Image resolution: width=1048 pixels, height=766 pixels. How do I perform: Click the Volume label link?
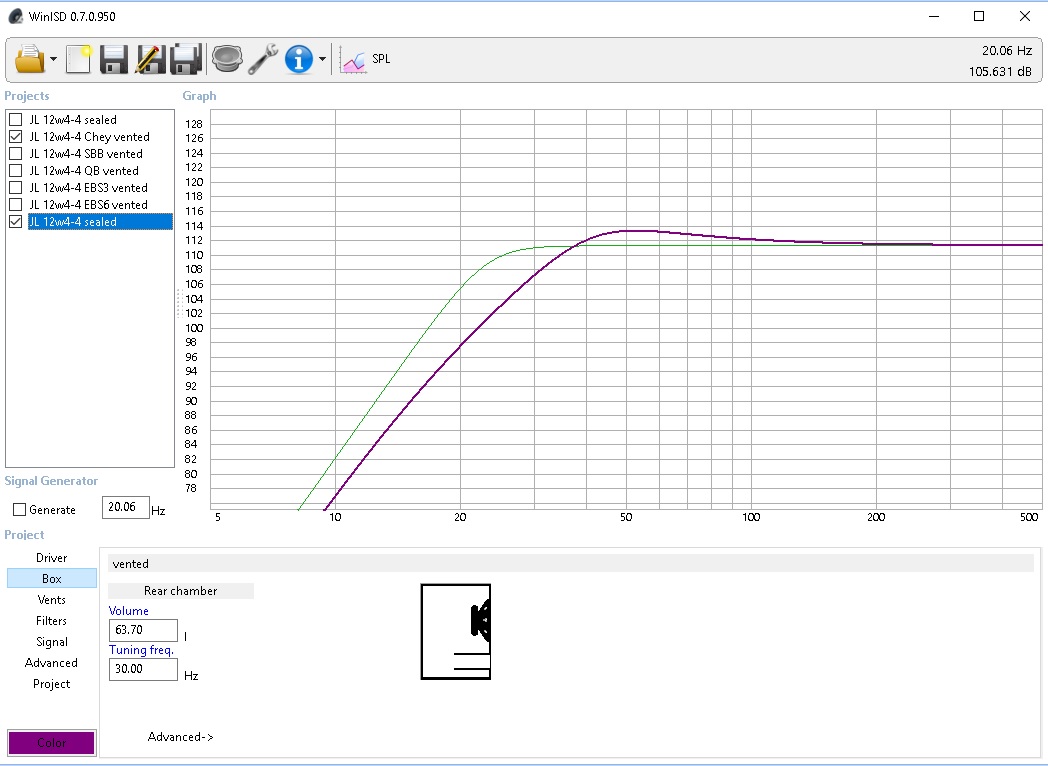(128, 611)
